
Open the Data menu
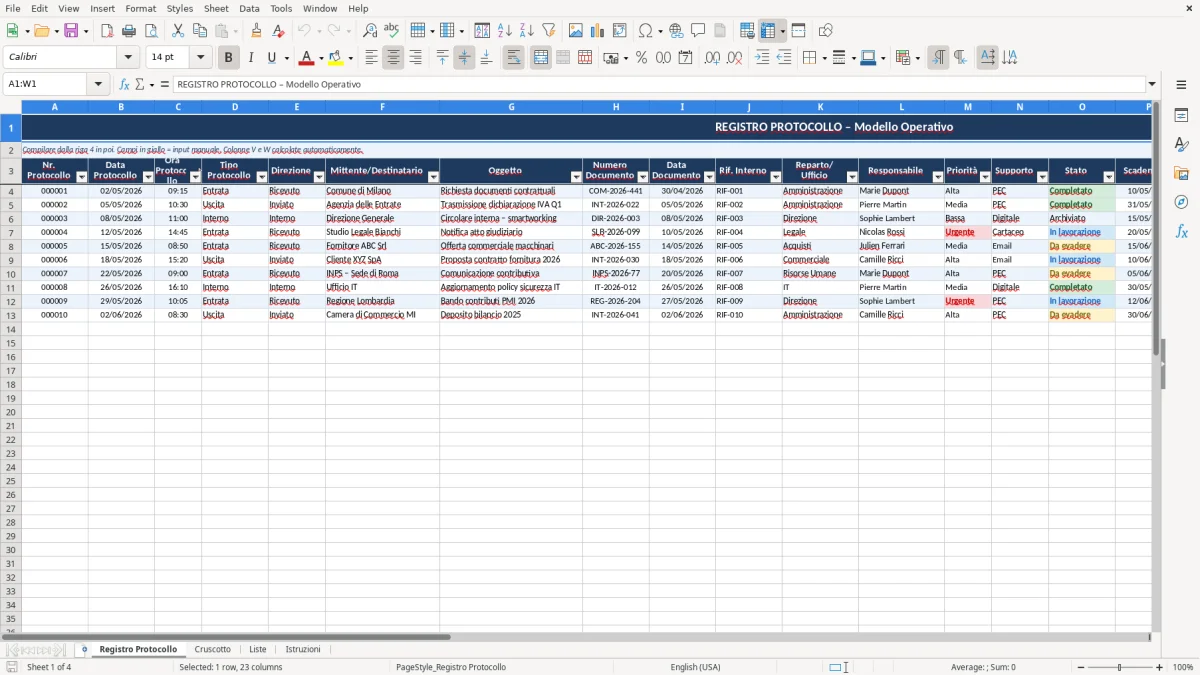[x=249, y=8]
